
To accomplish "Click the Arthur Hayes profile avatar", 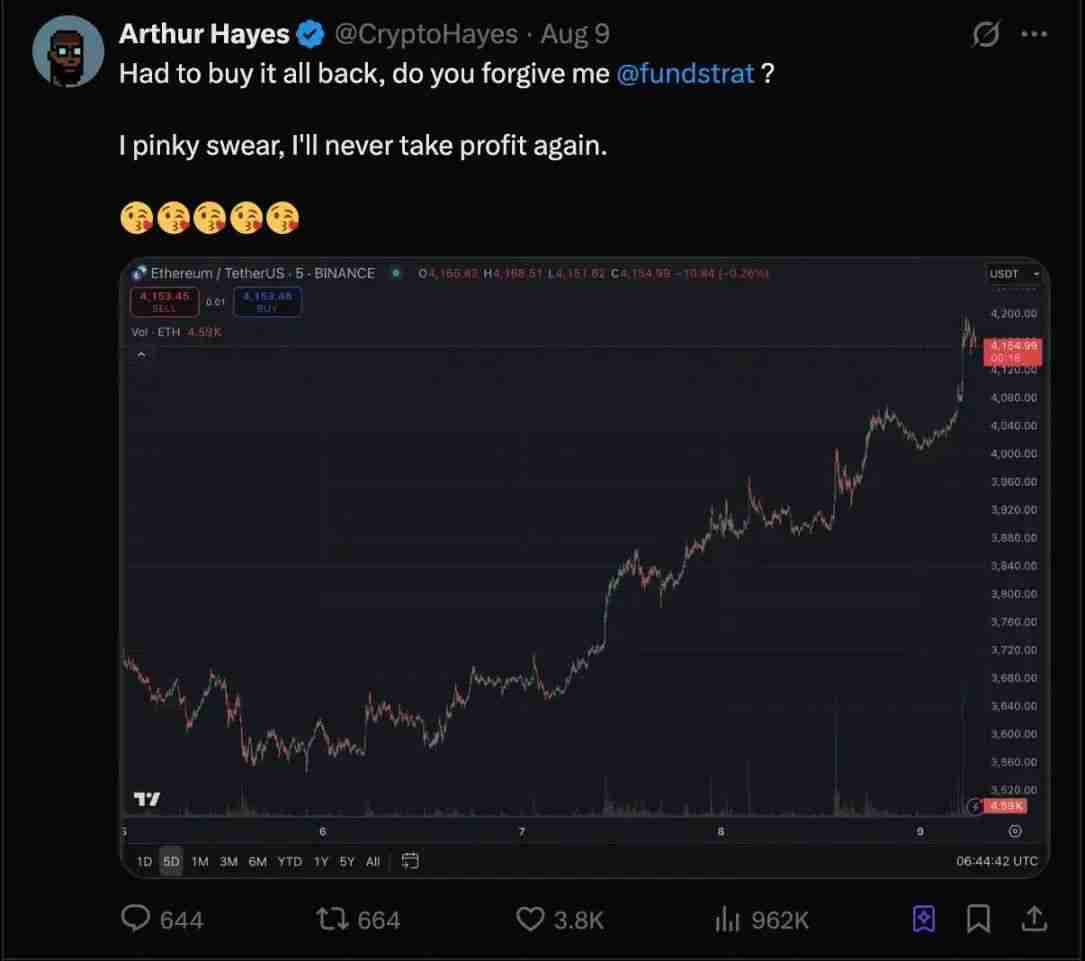I will pos(69,50).
